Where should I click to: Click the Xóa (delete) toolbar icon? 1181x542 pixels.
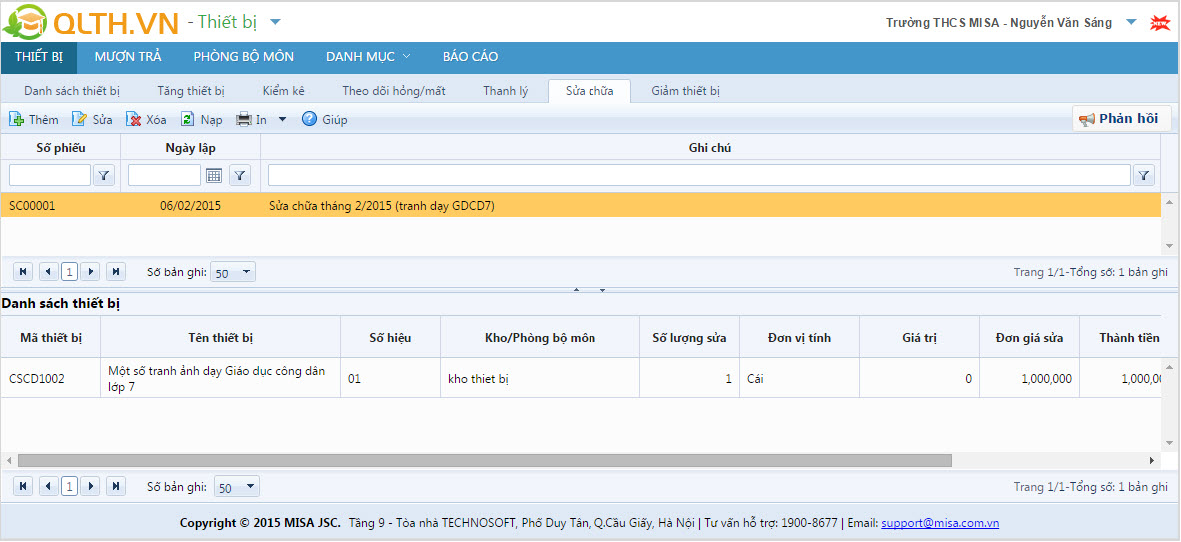134,119
